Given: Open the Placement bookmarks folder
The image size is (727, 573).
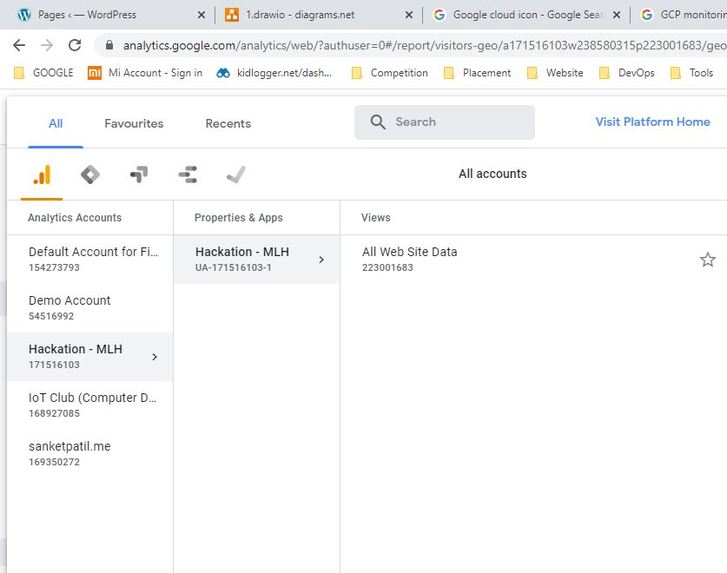Looking at the screenshot, I should click(477, 73).
